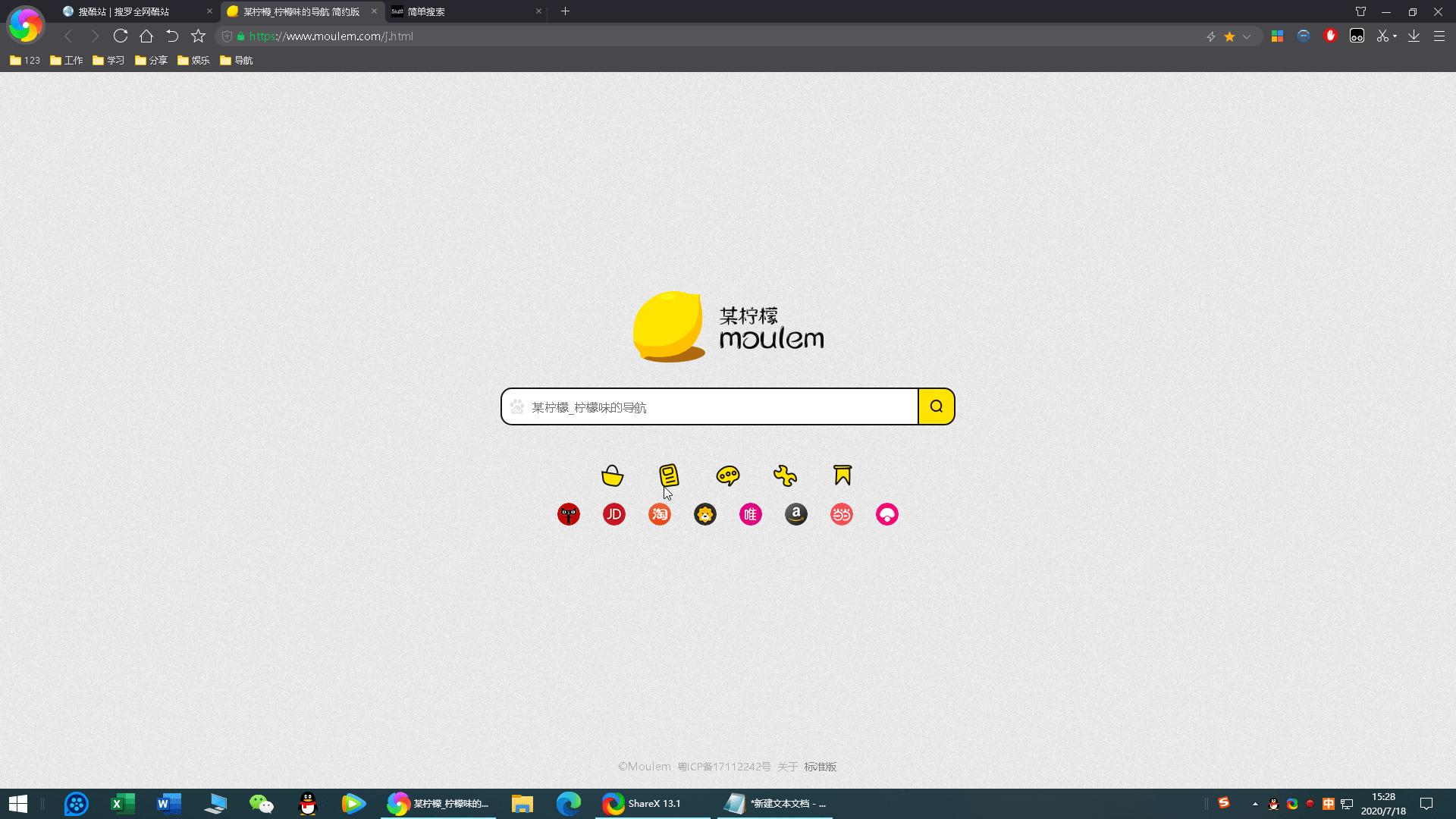The image size is (1456, 819).
Task: Open the Amazon round icon
Action: 795,514
